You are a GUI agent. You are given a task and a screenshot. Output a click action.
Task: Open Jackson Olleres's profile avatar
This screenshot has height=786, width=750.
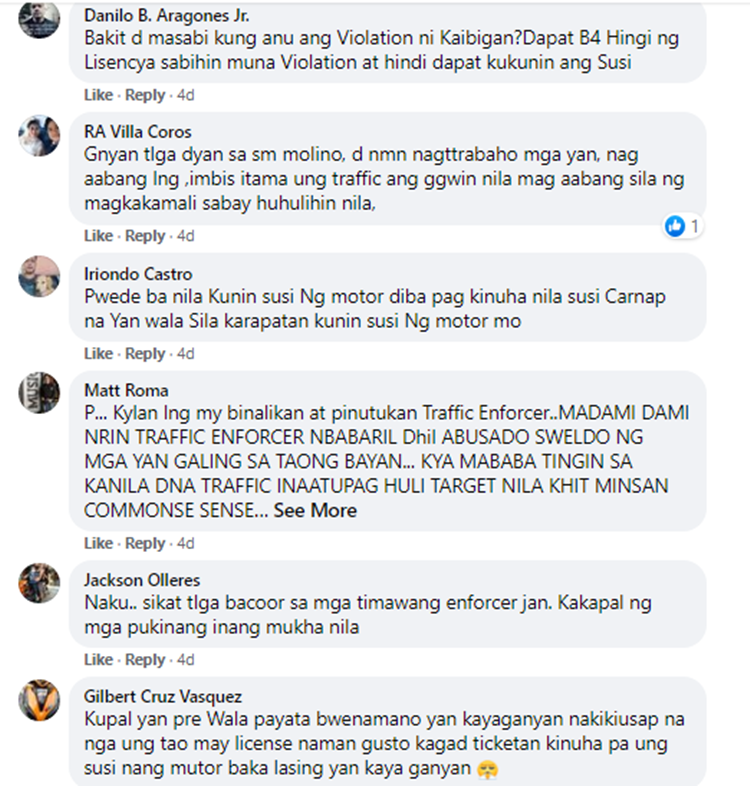(x=39, y=583)
